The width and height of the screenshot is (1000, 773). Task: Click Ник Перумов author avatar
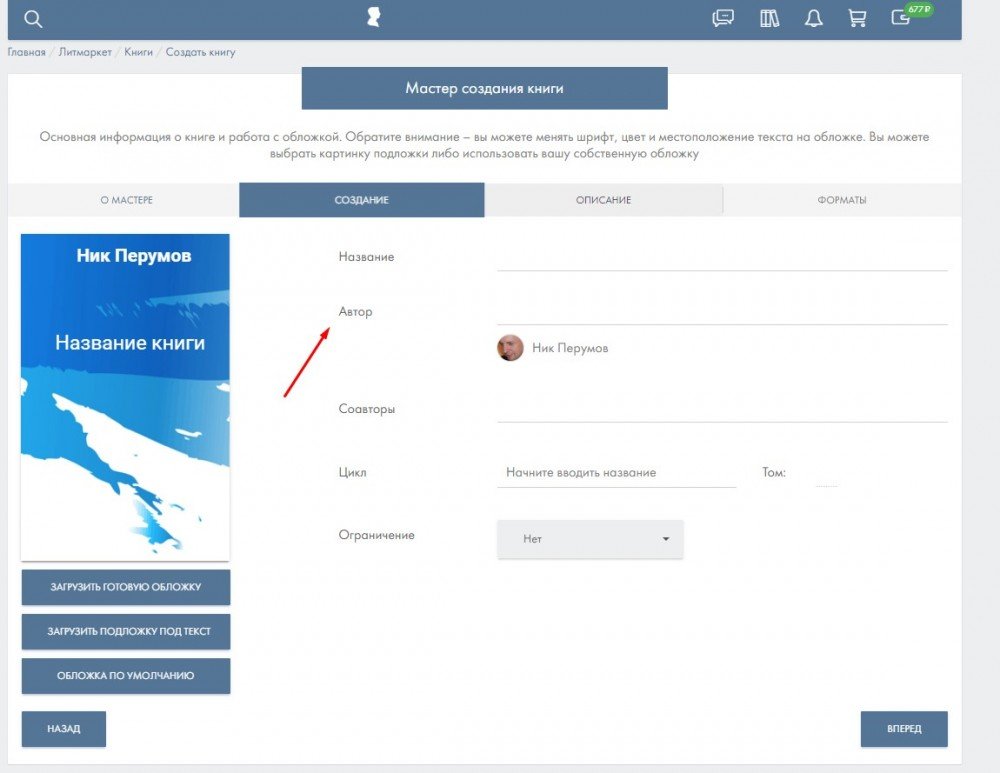click(510, 348)
